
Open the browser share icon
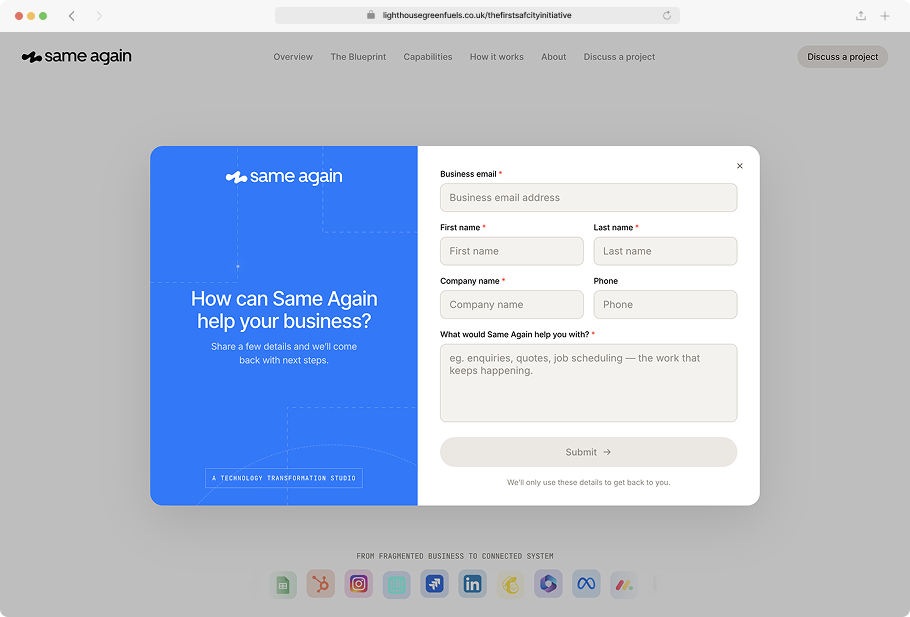(861, 16)
